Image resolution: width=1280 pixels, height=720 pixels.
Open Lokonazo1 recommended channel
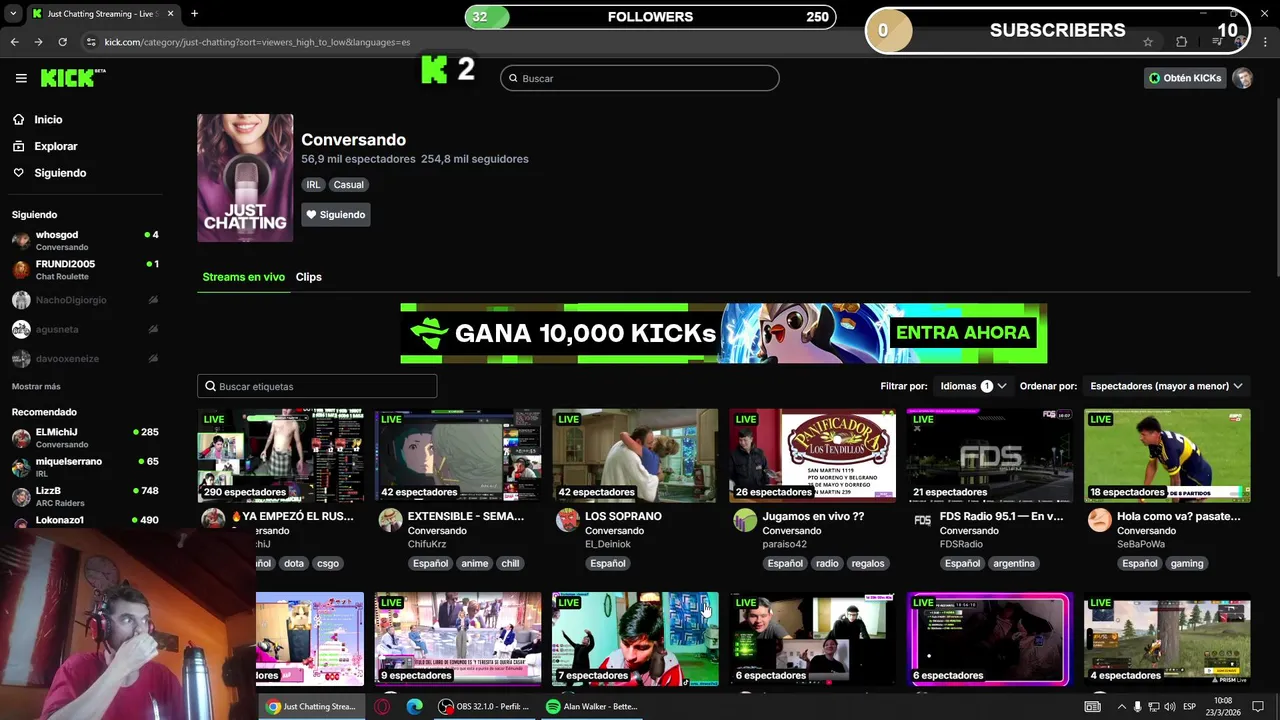(x=85, y=521)
